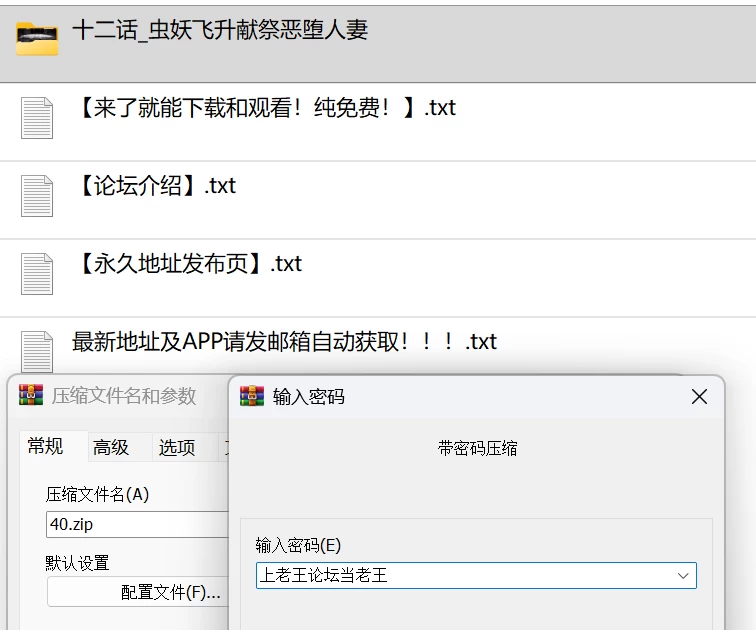Expand the 输入密码(E) dropdown arrow
The image size is (756, 630).
tap(683, 576)
